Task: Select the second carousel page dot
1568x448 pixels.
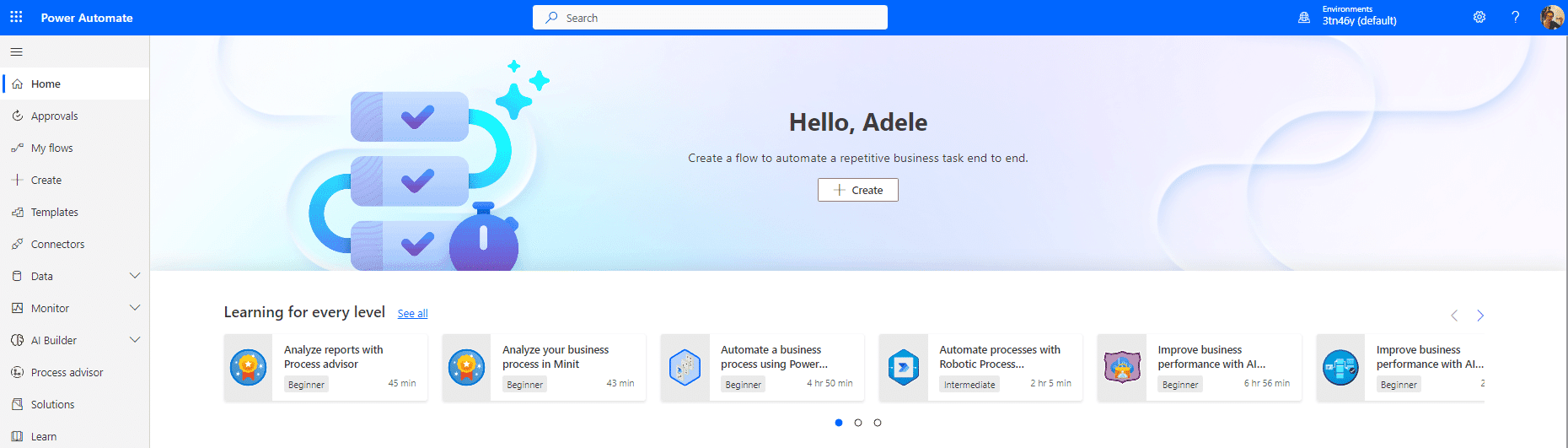Action: [x=858, y=423]
